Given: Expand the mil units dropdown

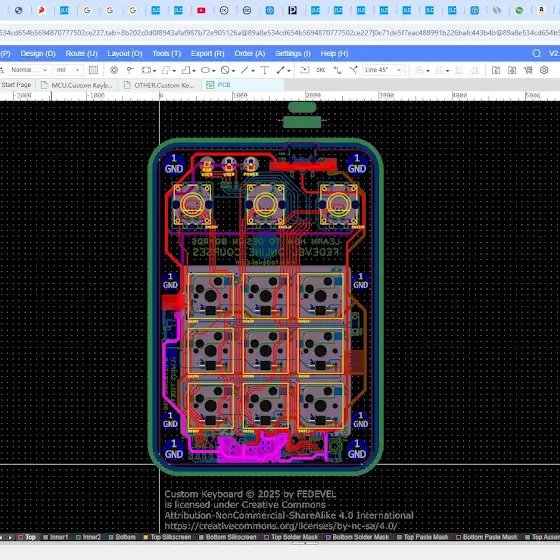Looking at the screenshot, I should click(68, 70).
